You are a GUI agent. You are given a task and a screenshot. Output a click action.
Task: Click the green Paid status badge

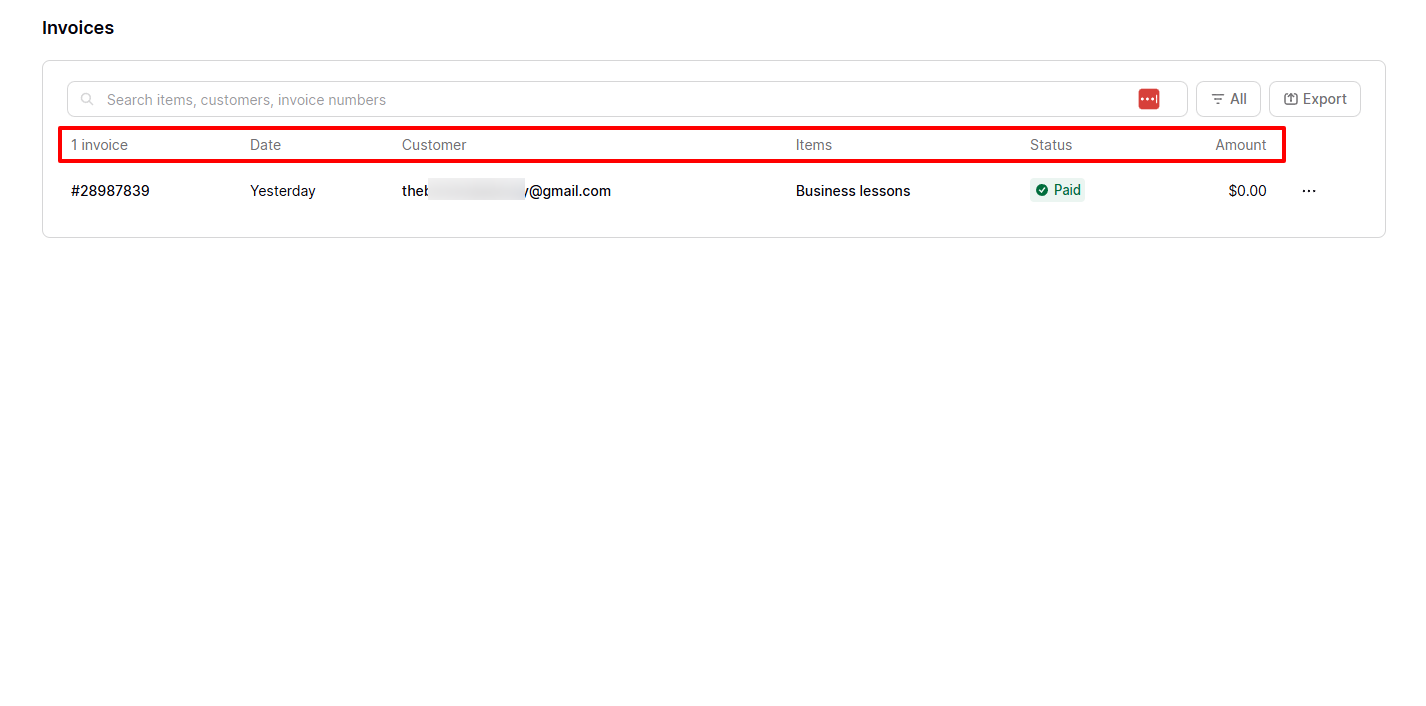(x=1057, y=190)
